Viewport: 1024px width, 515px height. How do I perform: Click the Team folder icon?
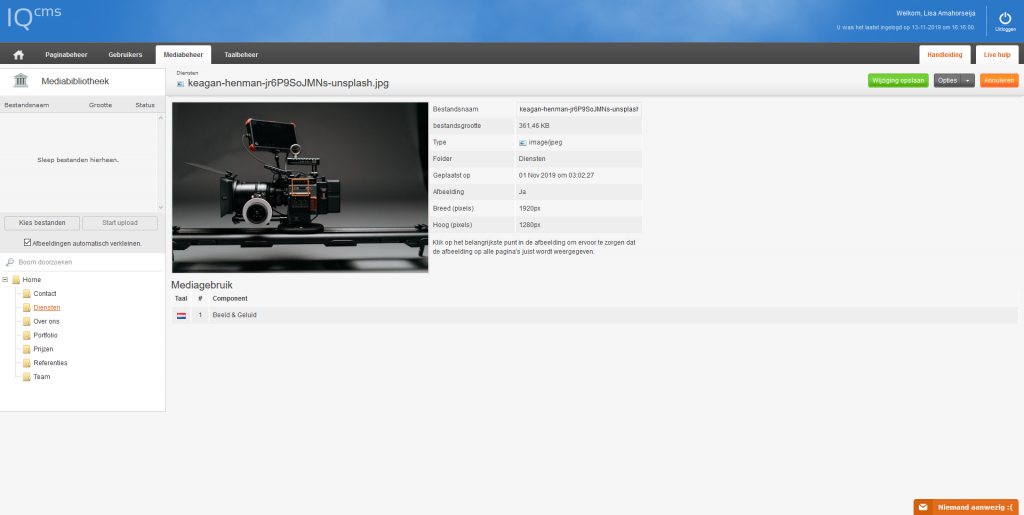pos(27,377)
